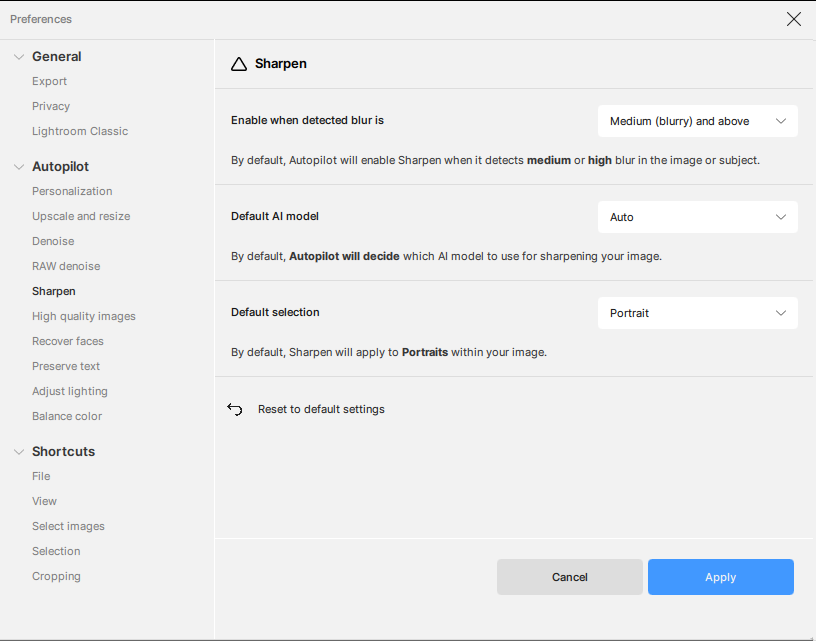
Task: Open the detected blur level dropdown
Action: coord(697,121)
